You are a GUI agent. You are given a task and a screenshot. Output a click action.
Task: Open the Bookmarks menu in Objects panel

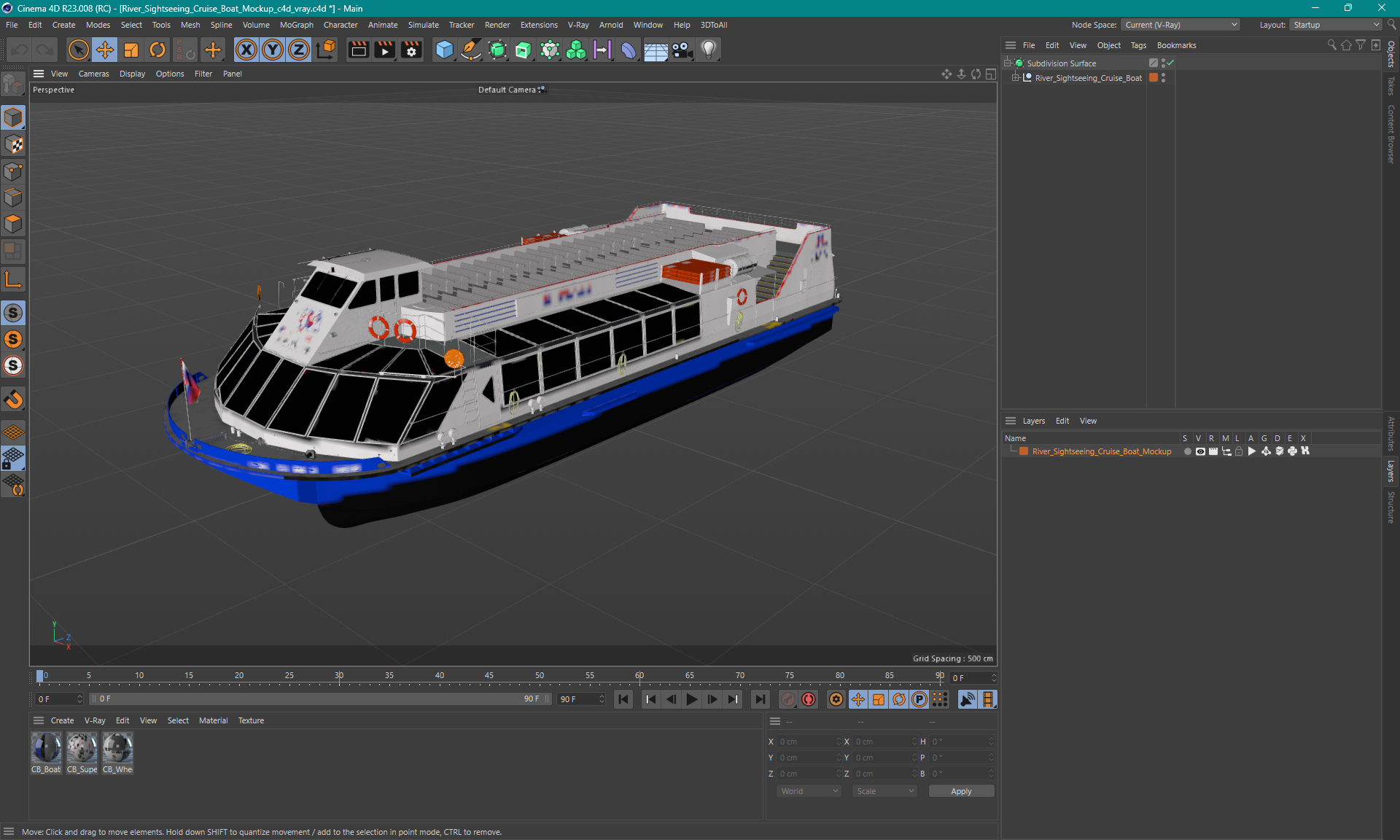pyautogui.click(x=1176, y=45)
